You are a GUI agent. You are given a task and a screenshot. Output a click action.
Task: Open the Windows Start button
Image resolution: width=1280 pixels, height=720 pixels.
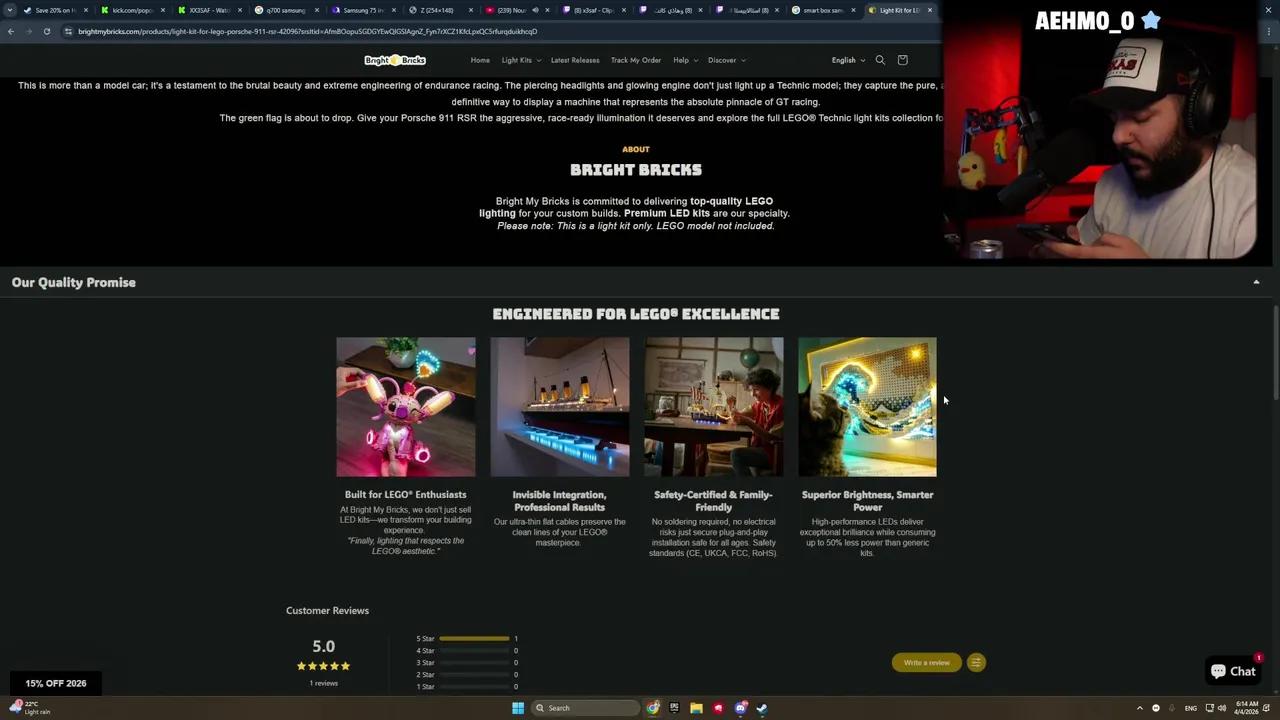[x=518, y=708]
